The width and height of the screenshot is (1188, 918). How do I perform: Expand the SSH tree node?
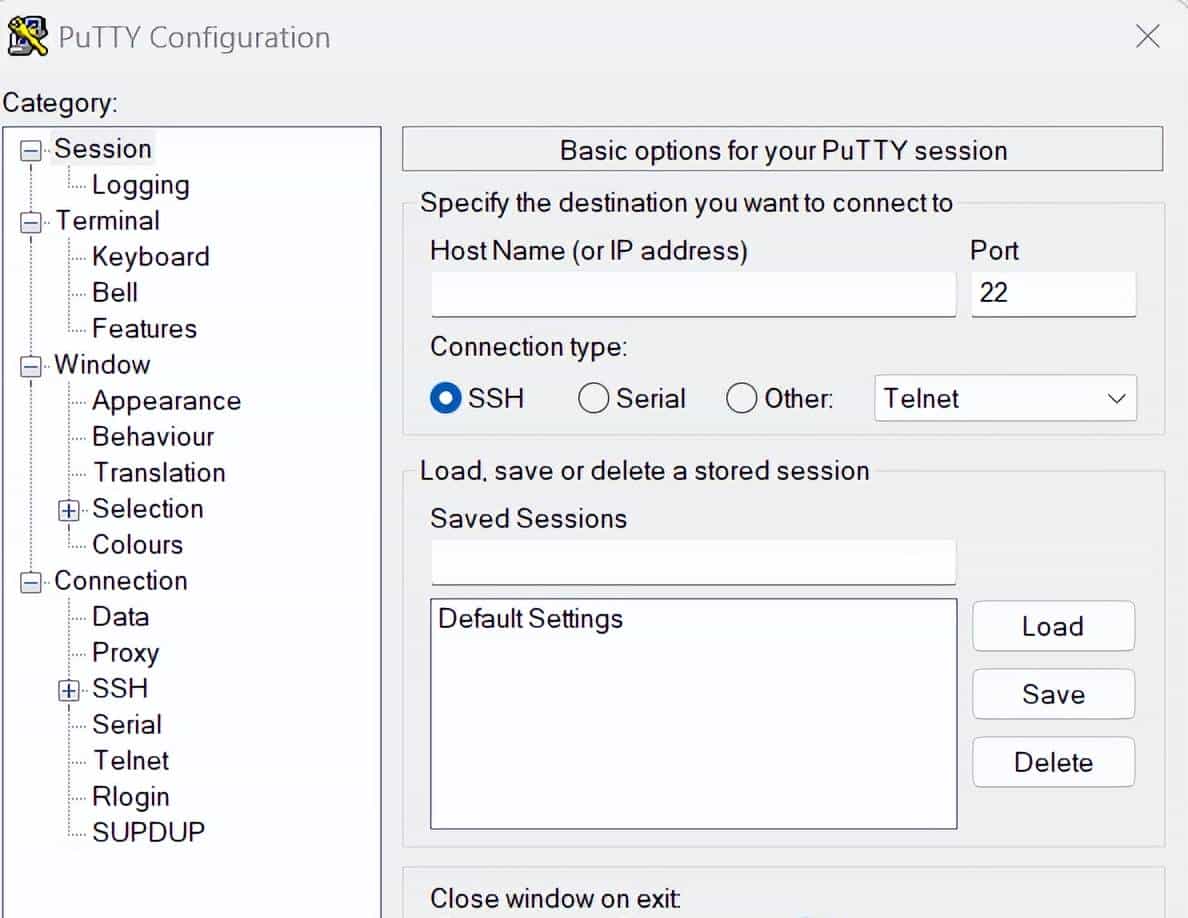click(x=69, y=690)
